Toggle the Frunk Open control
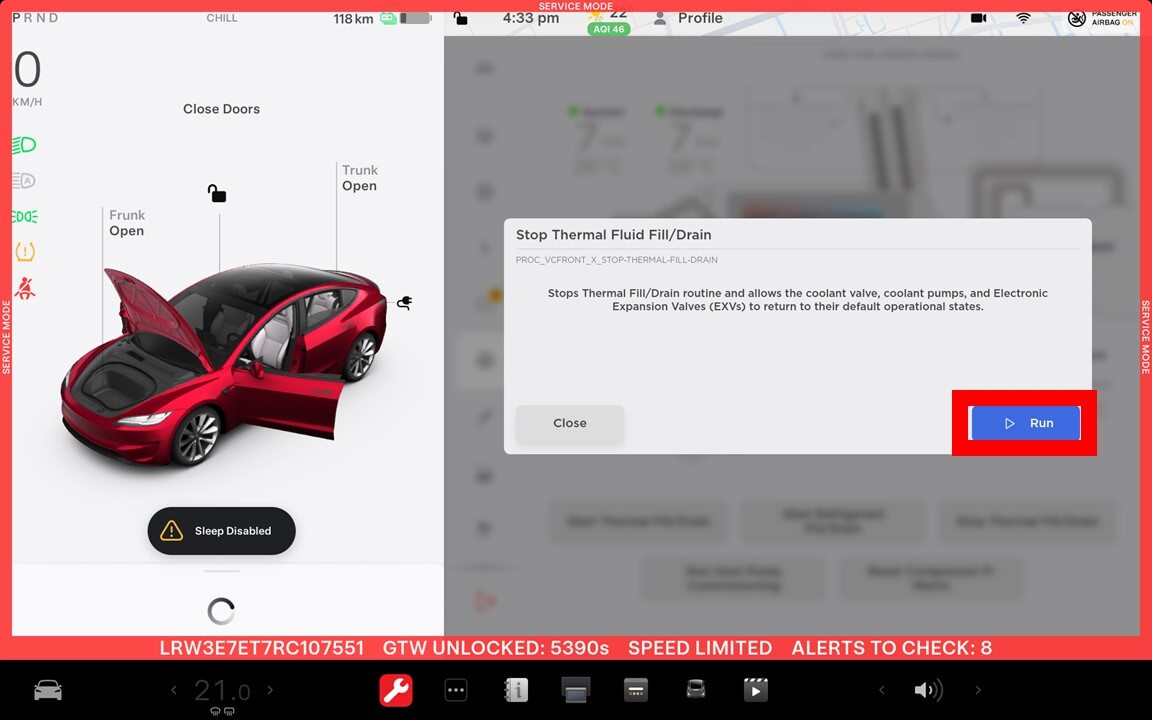 pyautogui.click(x=127, y=223)
